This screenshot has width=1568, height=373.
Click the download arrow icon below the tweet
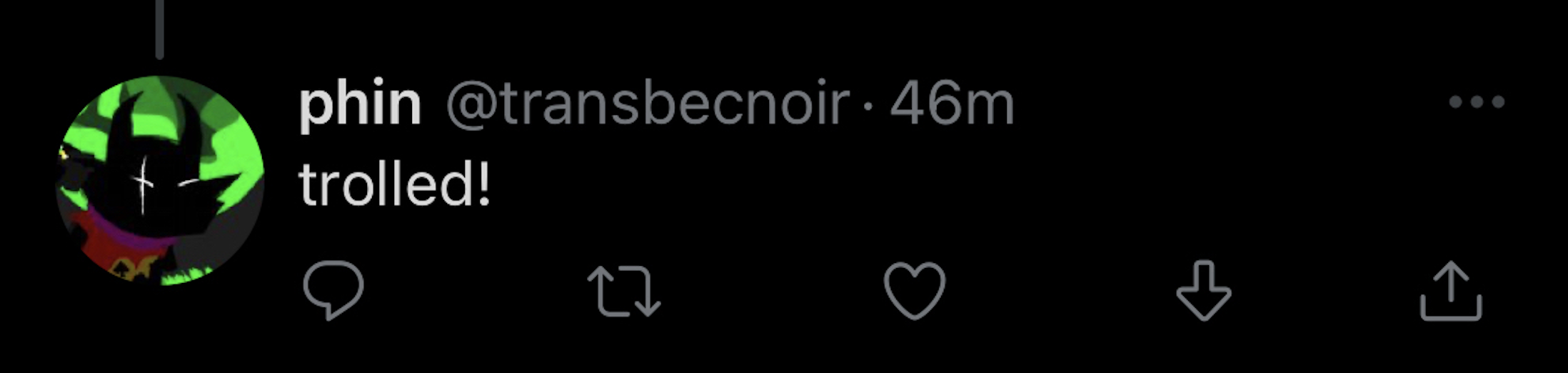click(x=1204, y=289)
